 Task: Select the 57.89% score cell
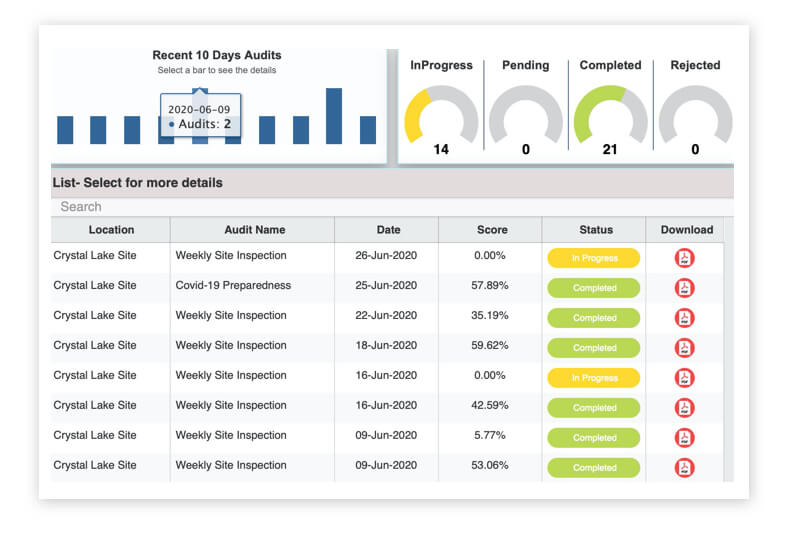[x=489, y=285]
